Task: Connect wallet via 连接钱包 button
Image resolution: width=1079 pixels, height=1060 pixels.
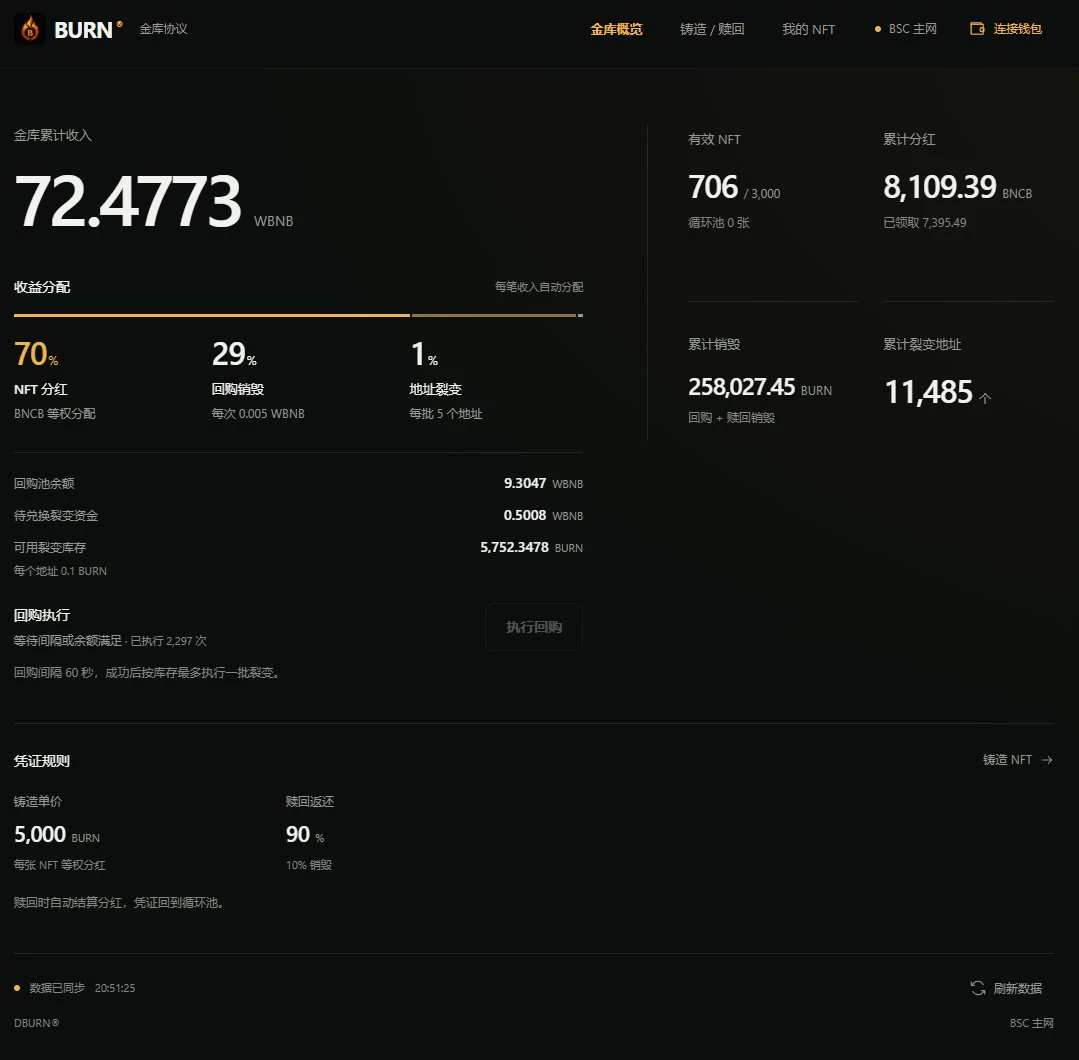Action: click(x=1006, y=29)
